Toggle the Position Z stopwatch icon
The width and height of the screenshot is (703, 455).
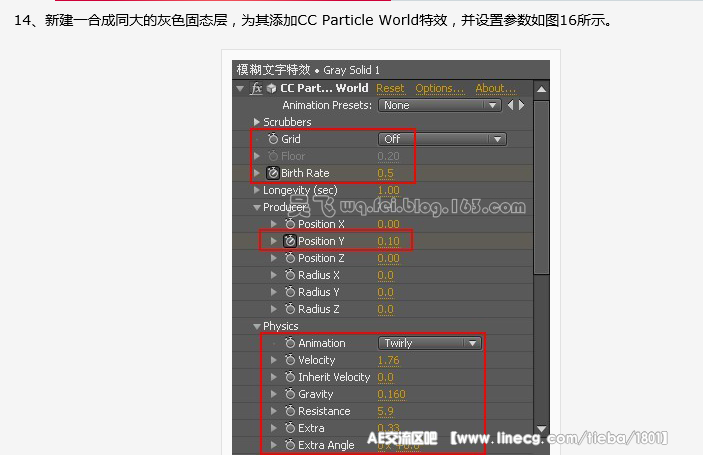click(290, 258)
